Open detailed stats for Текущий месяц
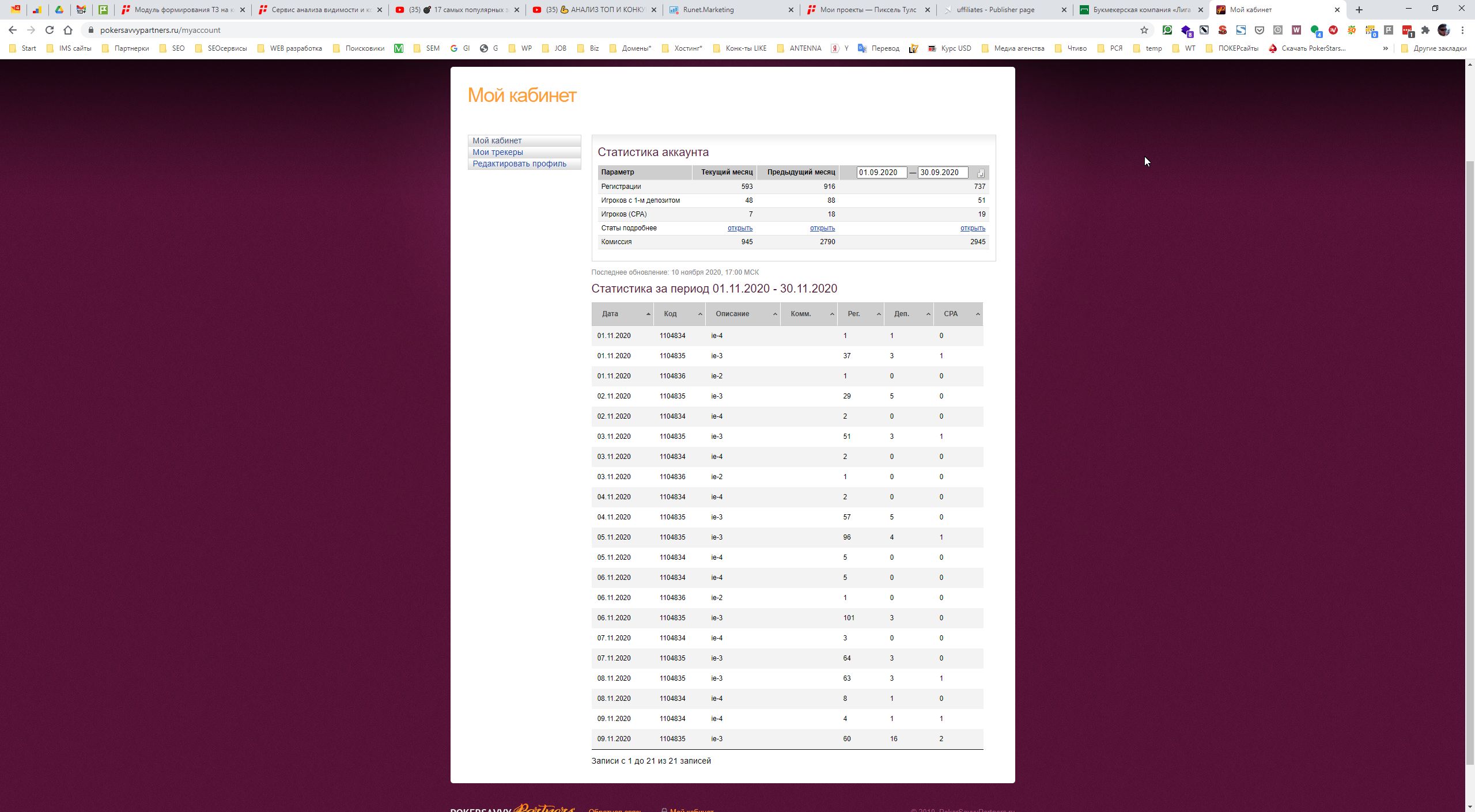 [740, 228]
